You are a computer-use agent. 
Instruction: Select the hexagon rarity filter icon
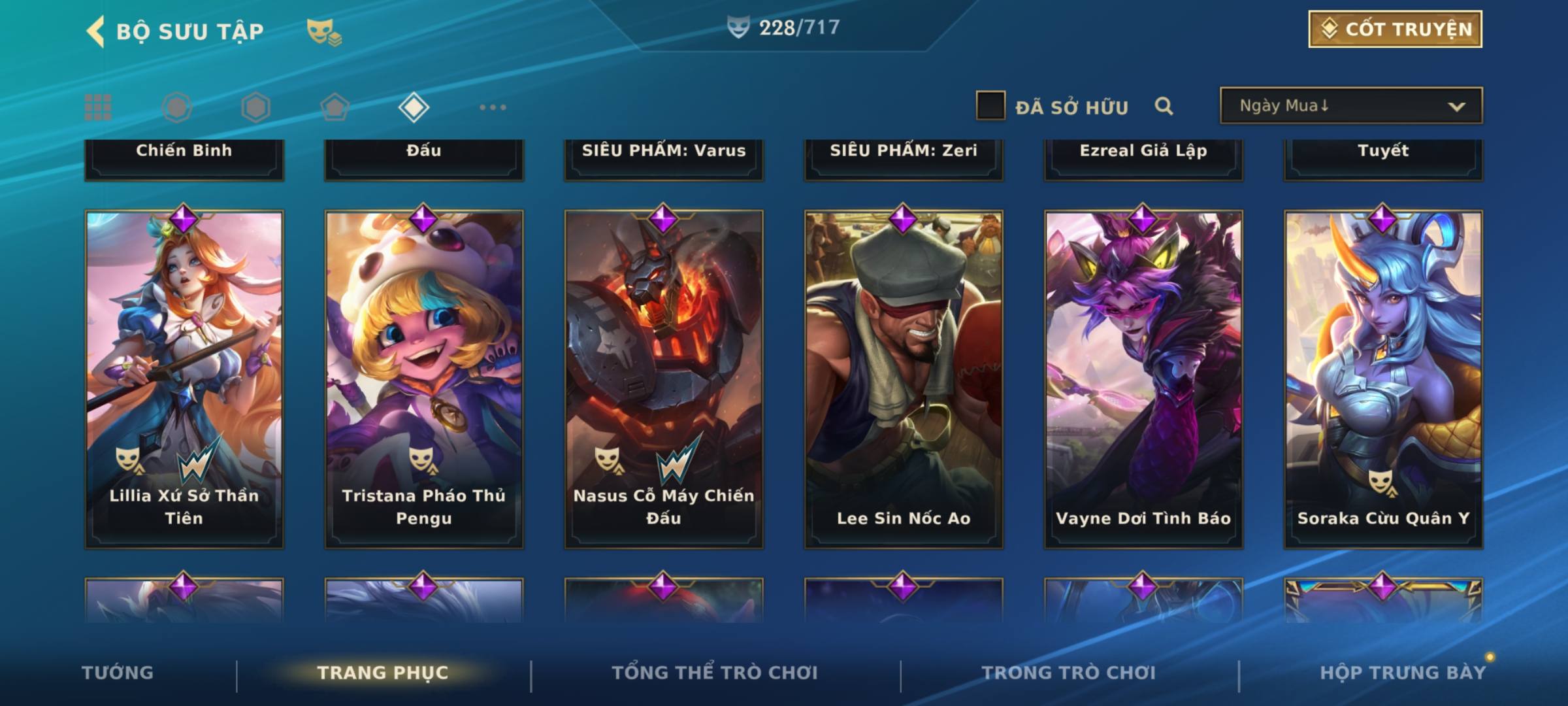(x=255, y=107)
